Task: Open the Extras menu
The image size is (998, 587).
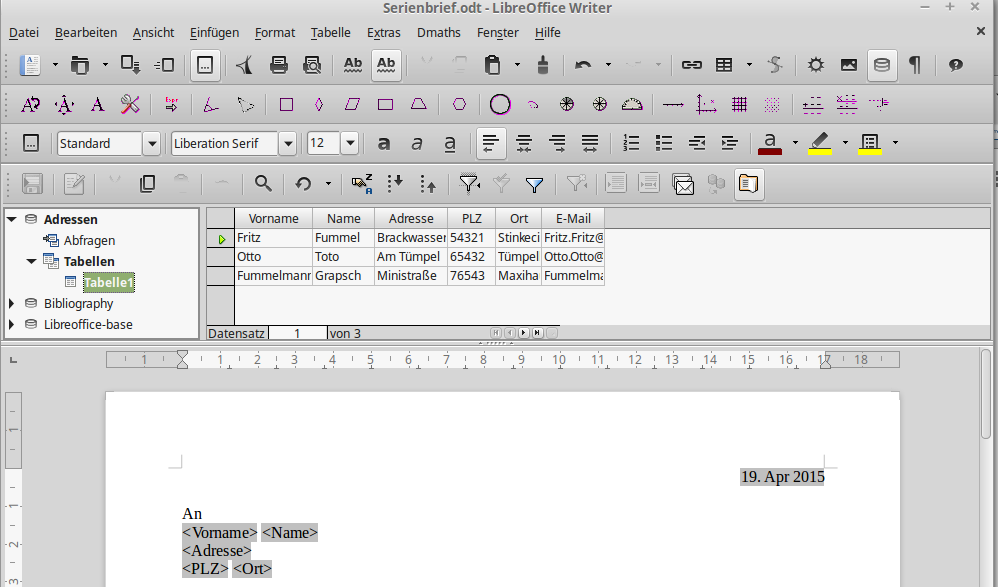Action: click(x=384, y=32)
